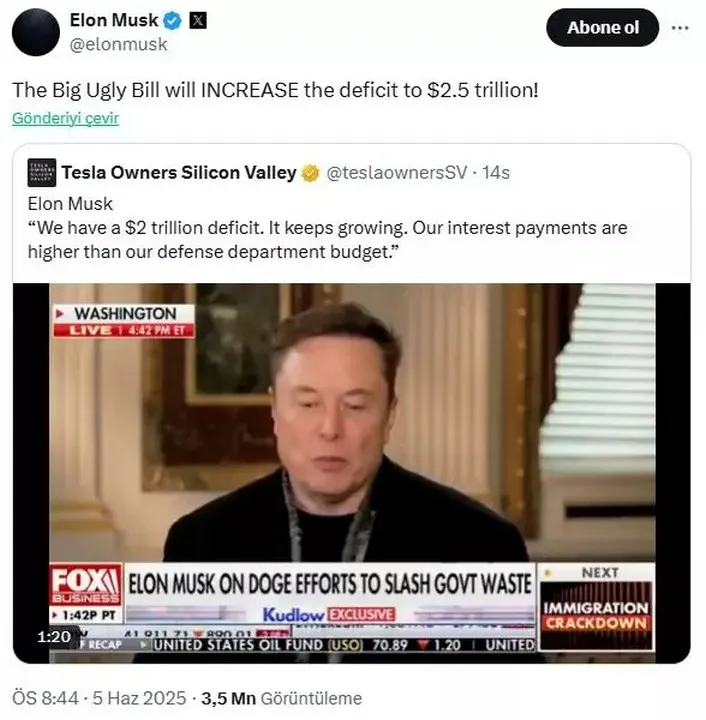Image resolution: width=706 pixels, height=720 pixels.
Task: Click the 1:20 video duration label
Action: 54,637
